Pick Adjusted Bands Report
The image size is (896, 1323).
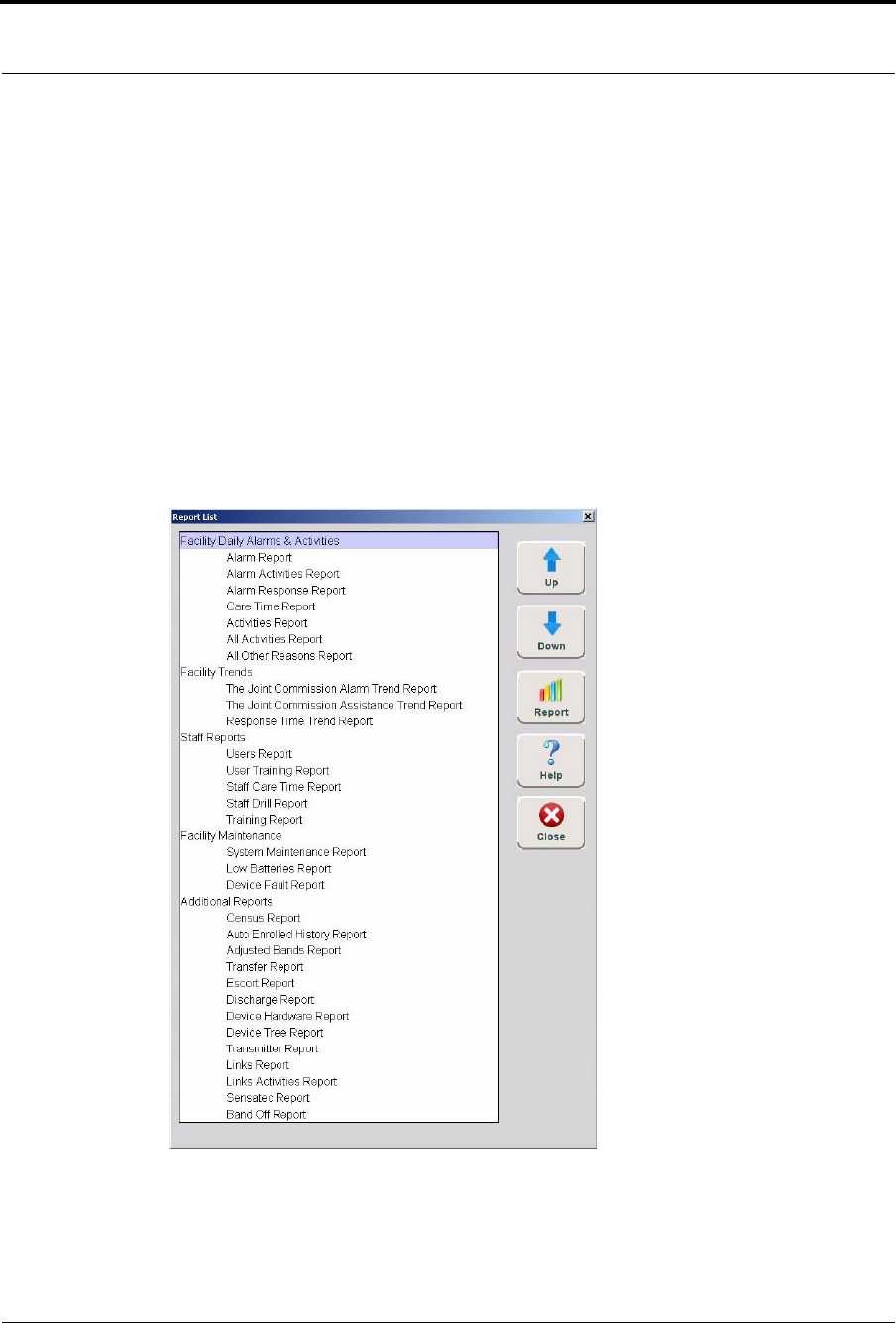click(283, 950)
